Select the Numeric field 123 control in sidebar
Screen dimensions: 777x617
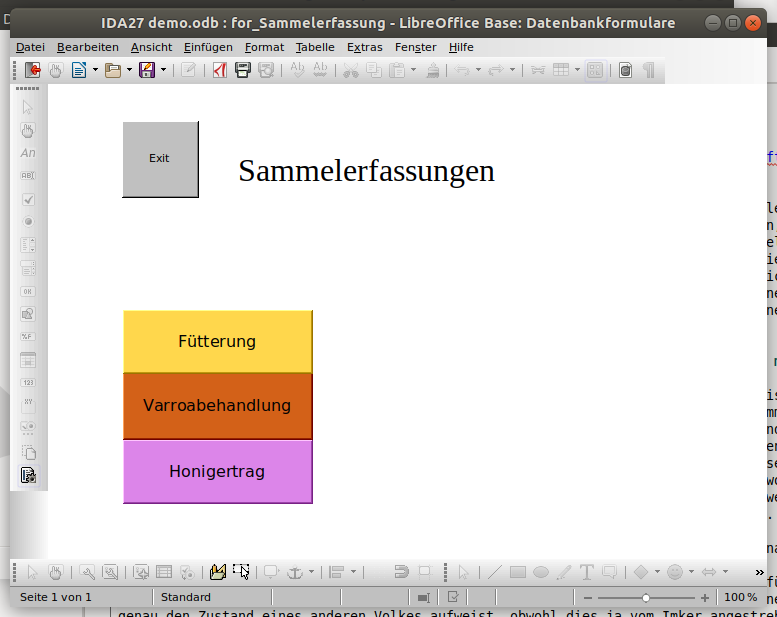[x=28, y=383]
